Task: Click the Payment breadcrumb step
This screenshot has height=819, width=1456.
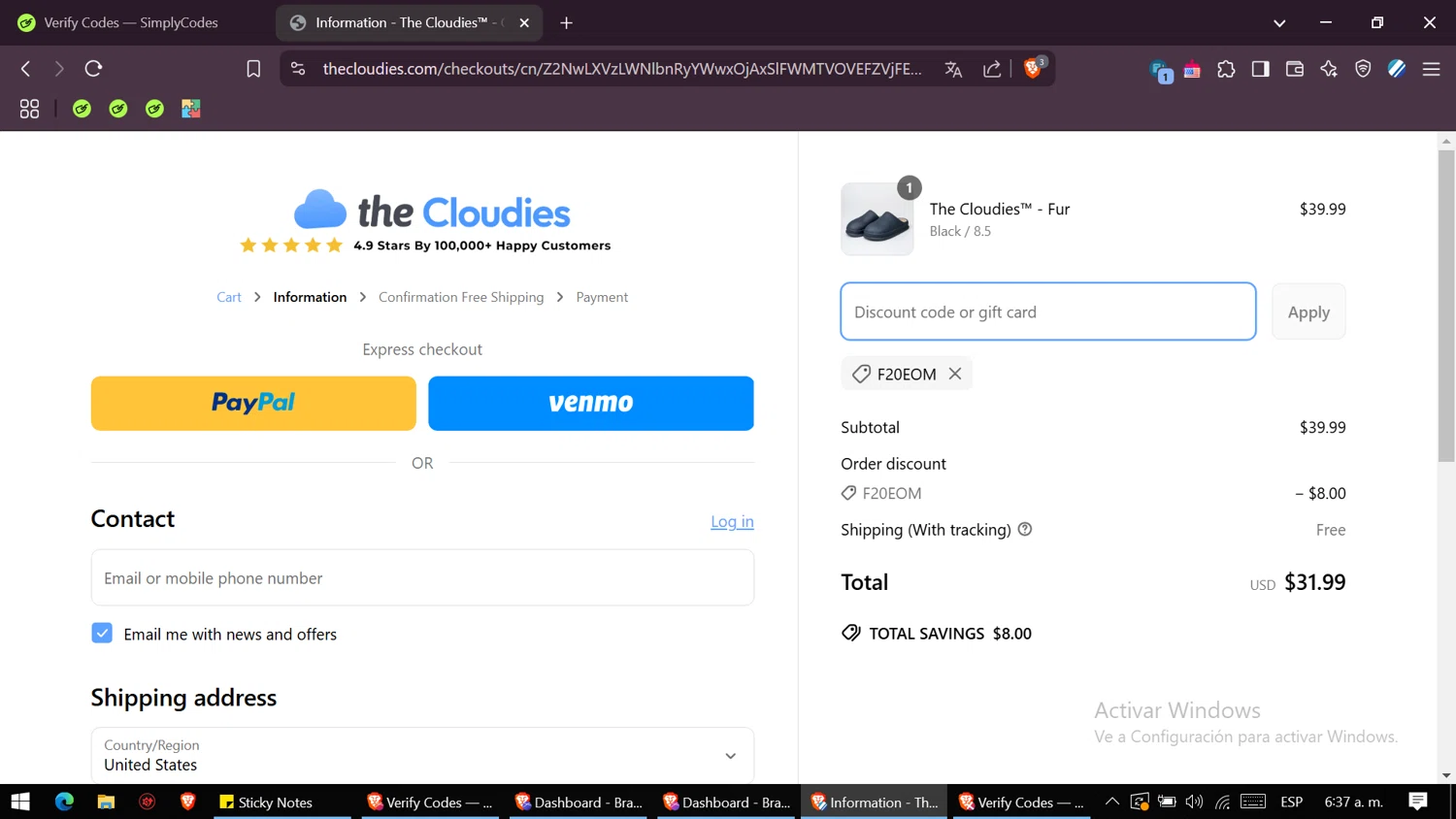Action: (x=602, y=297)
